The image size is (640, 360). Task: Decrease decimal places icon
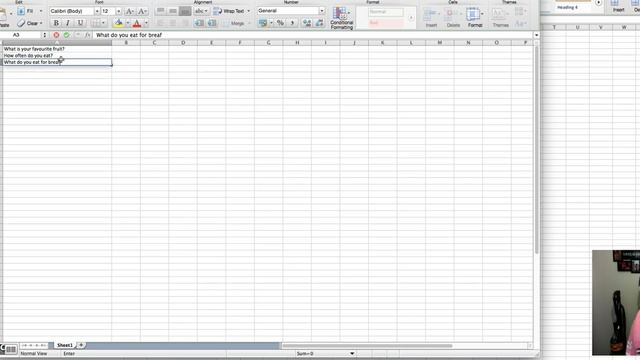click(319, 23)
